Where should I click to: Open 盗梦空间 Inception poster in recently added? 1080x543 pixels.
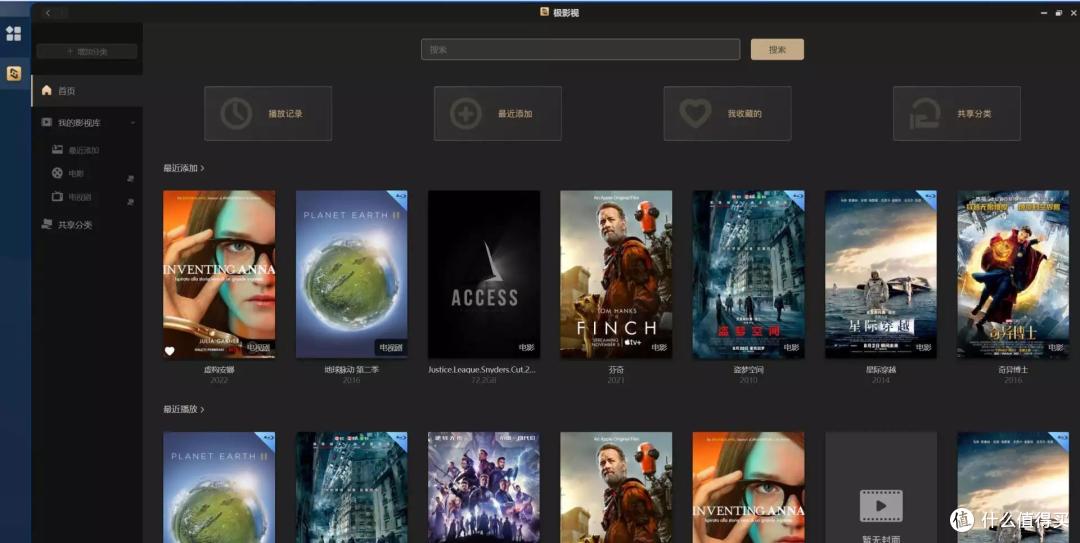point(748,274)
